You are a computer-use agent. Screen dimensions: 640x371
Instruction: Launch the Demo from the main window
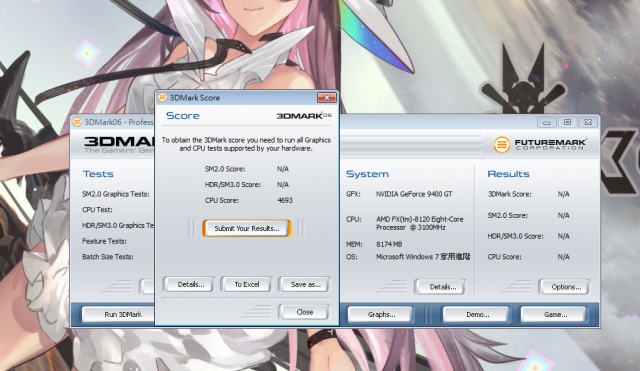click(x=477, y=314)
